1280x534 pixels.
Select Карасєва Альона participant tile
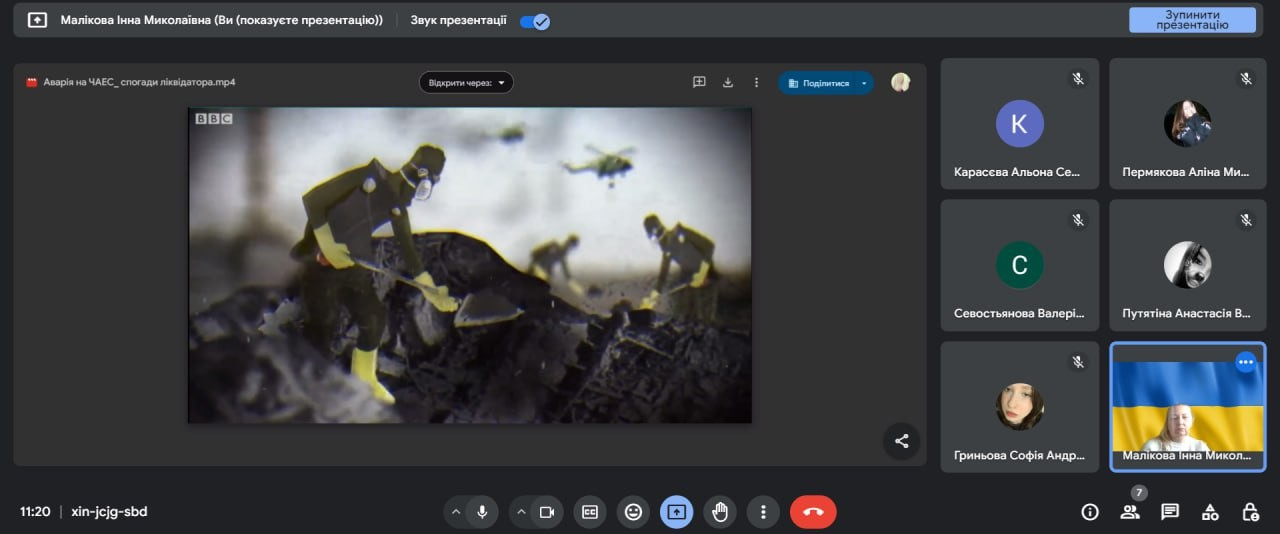click(1020, 123)
